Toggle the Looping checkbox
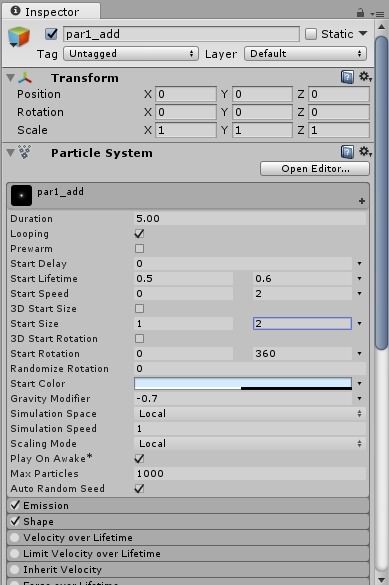This screenshot has width=389, height=585. 139,234
